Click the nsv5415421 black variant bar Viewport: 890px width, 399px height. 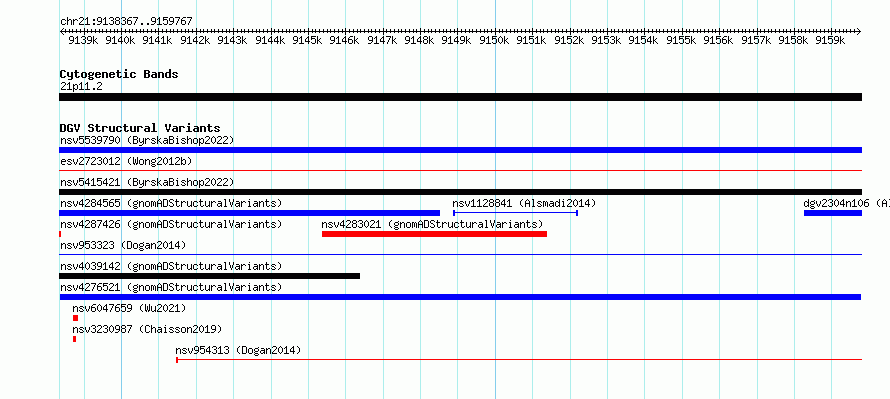click(460, 192)
